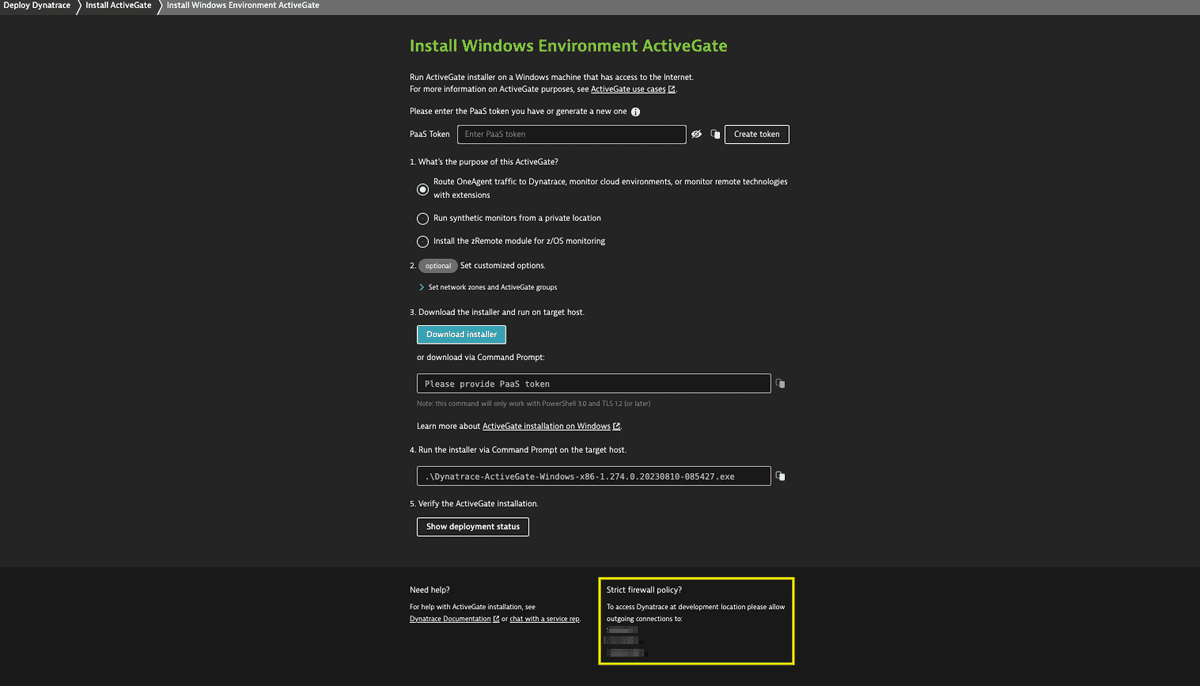Click Show deployment status
This screenshot has height=686, width=1200.
[x=472, y=525]
